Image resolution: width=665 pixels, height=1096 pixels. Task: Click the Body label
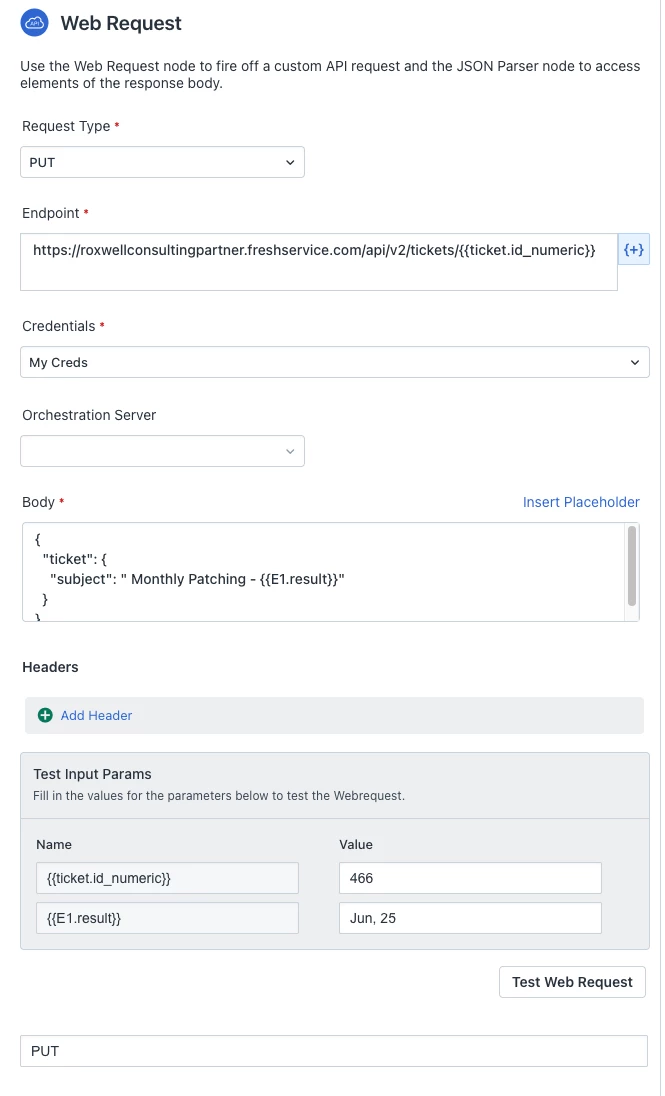point(38,502)
